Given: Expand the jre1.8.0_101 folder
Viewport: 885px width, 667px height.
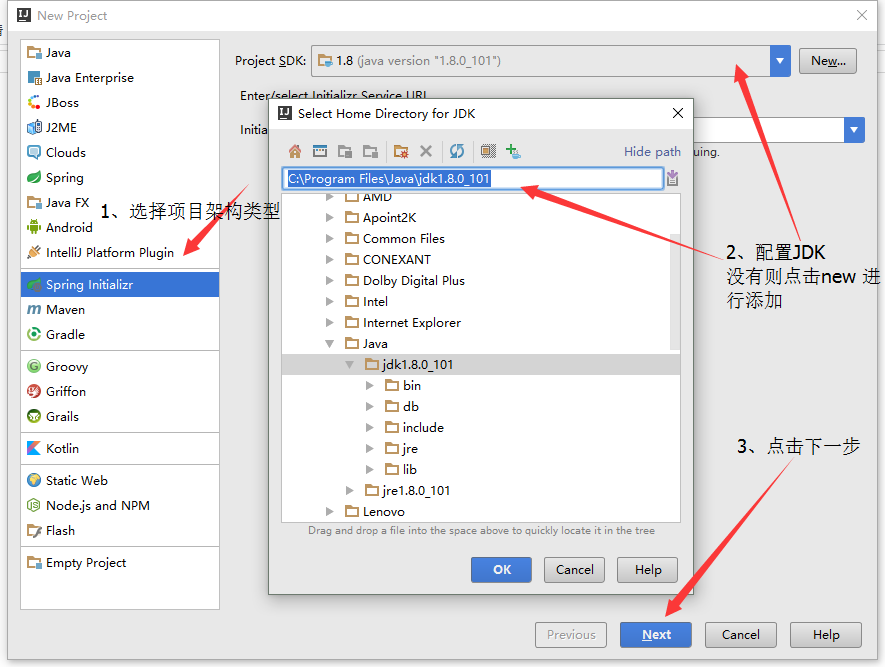Looking at the screenshot, I should click(x=350, y=490).
